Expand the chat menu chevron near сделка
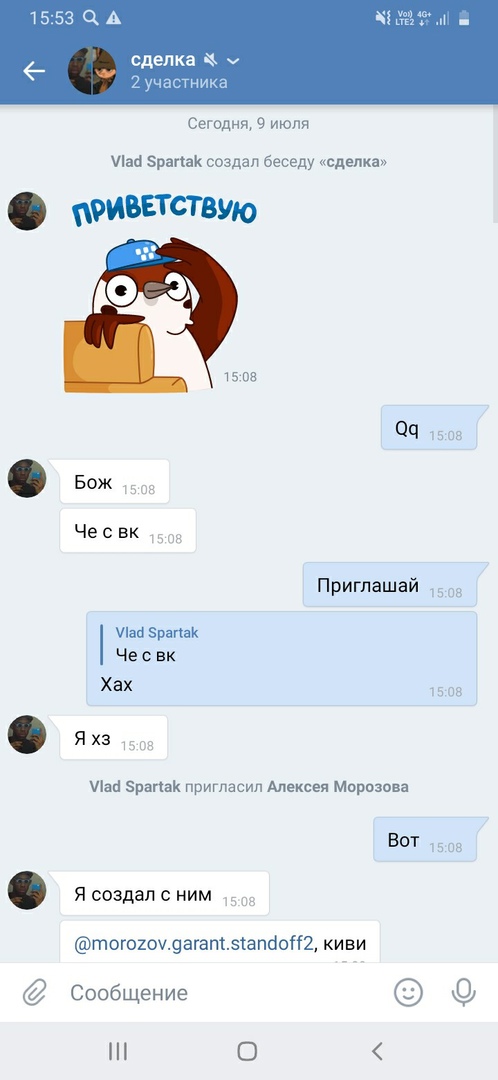 coord(234,61)
